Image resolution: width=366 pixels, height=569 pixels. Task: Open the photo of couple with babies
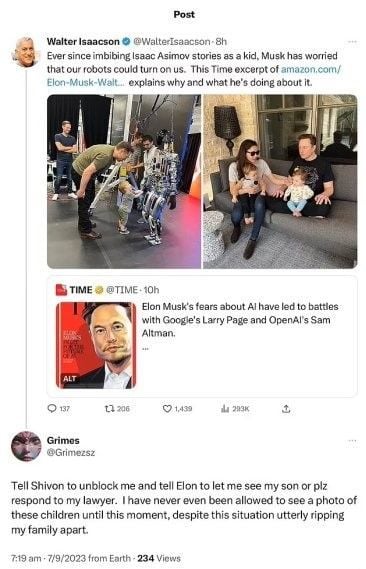[x=280, y=181]
